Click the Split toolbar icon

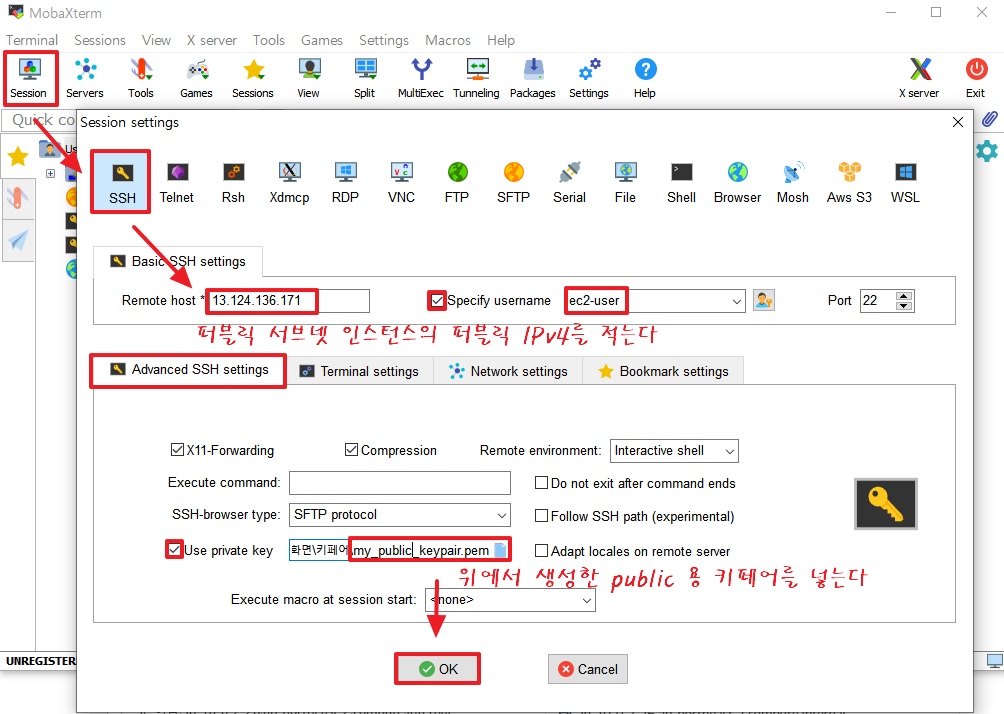pos(365,79)
